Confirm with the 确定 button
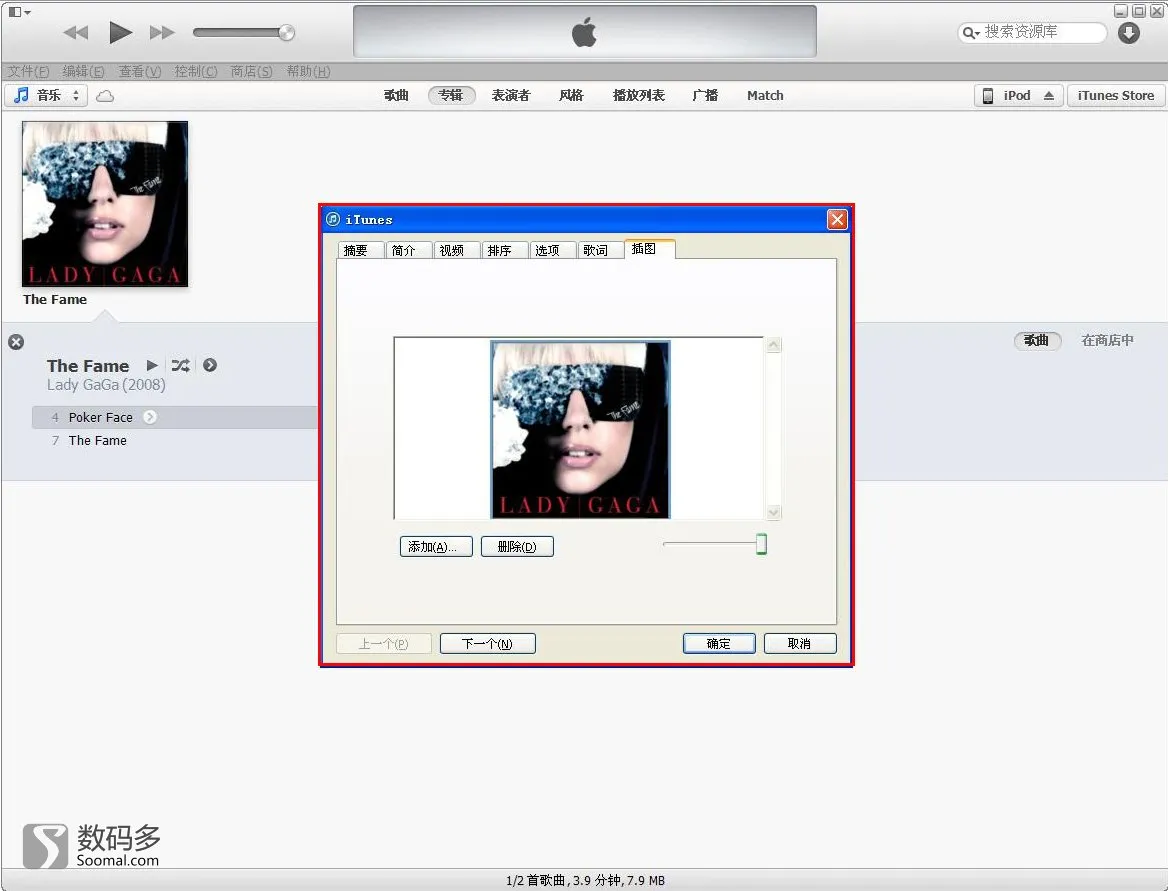Screen dimensions: 1168x891 click(719, 643)
